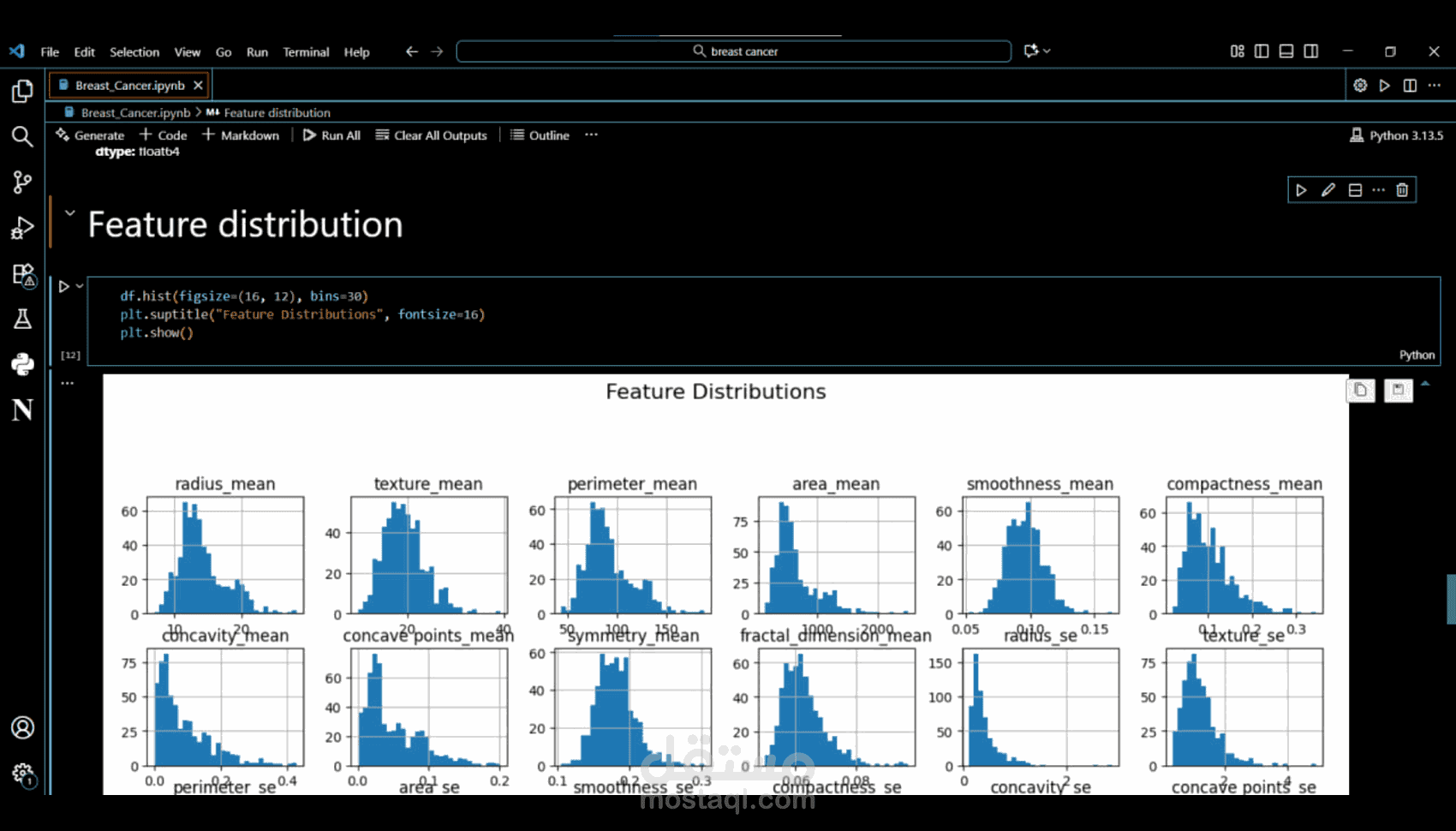The height and width of the screenshot is (831, 1456).
Task: Open output cell more actions ellipsis
Action: [x=68, y=383]
